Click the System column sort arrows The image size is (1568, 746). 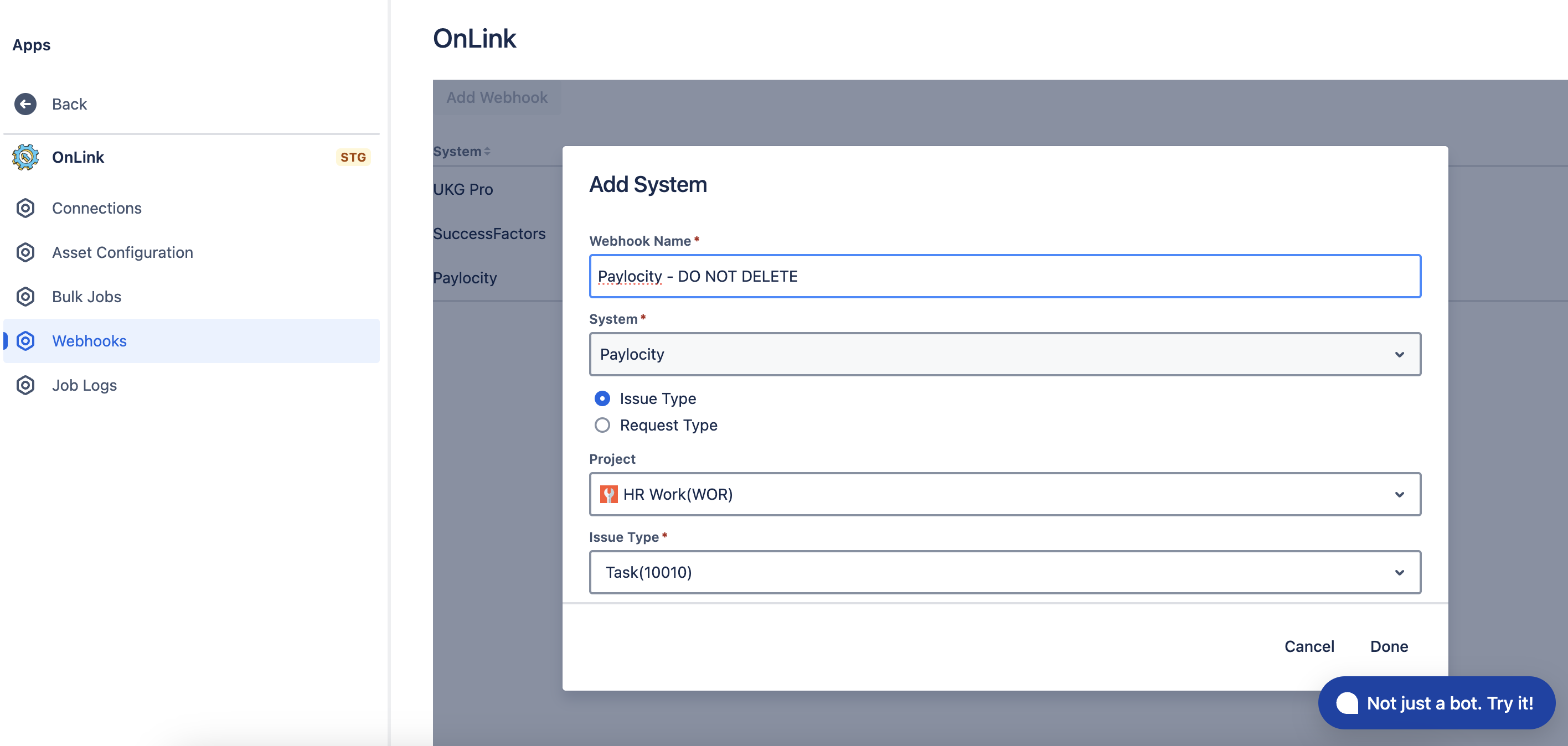click(x=488, y=151)
